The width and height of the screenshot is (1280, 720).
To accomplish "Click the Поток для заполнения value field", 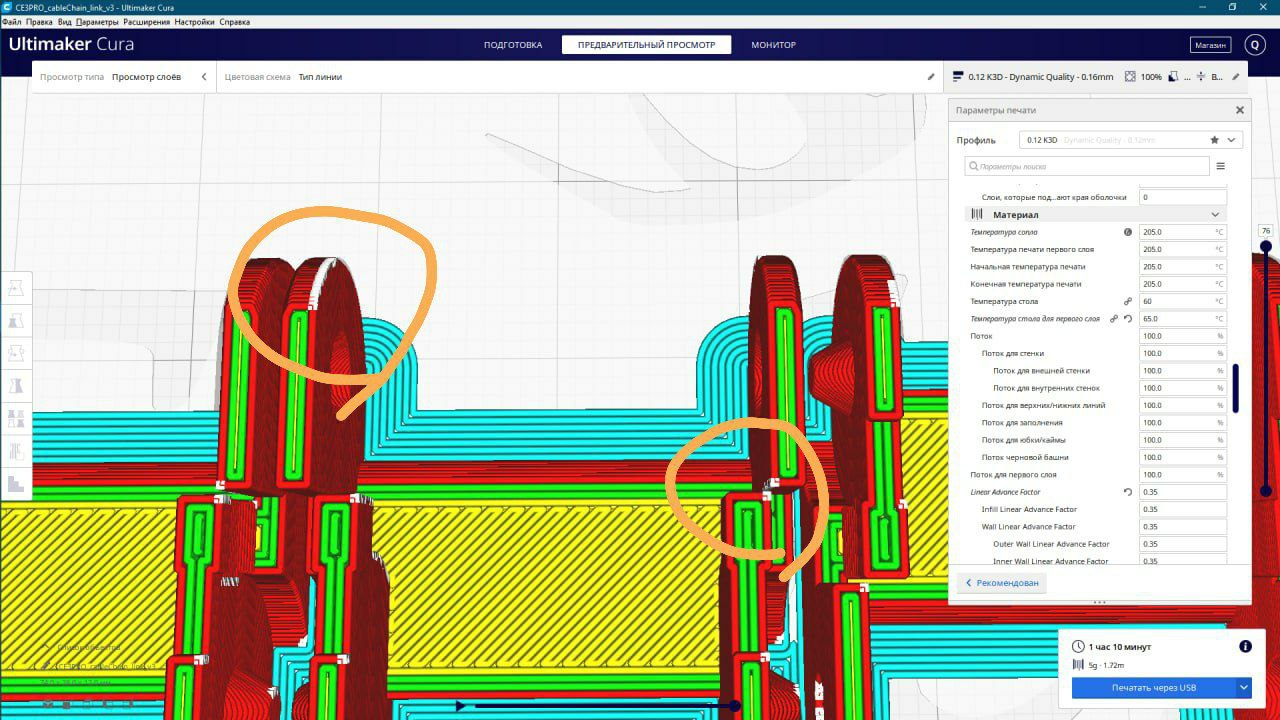I will [1182, 423].
